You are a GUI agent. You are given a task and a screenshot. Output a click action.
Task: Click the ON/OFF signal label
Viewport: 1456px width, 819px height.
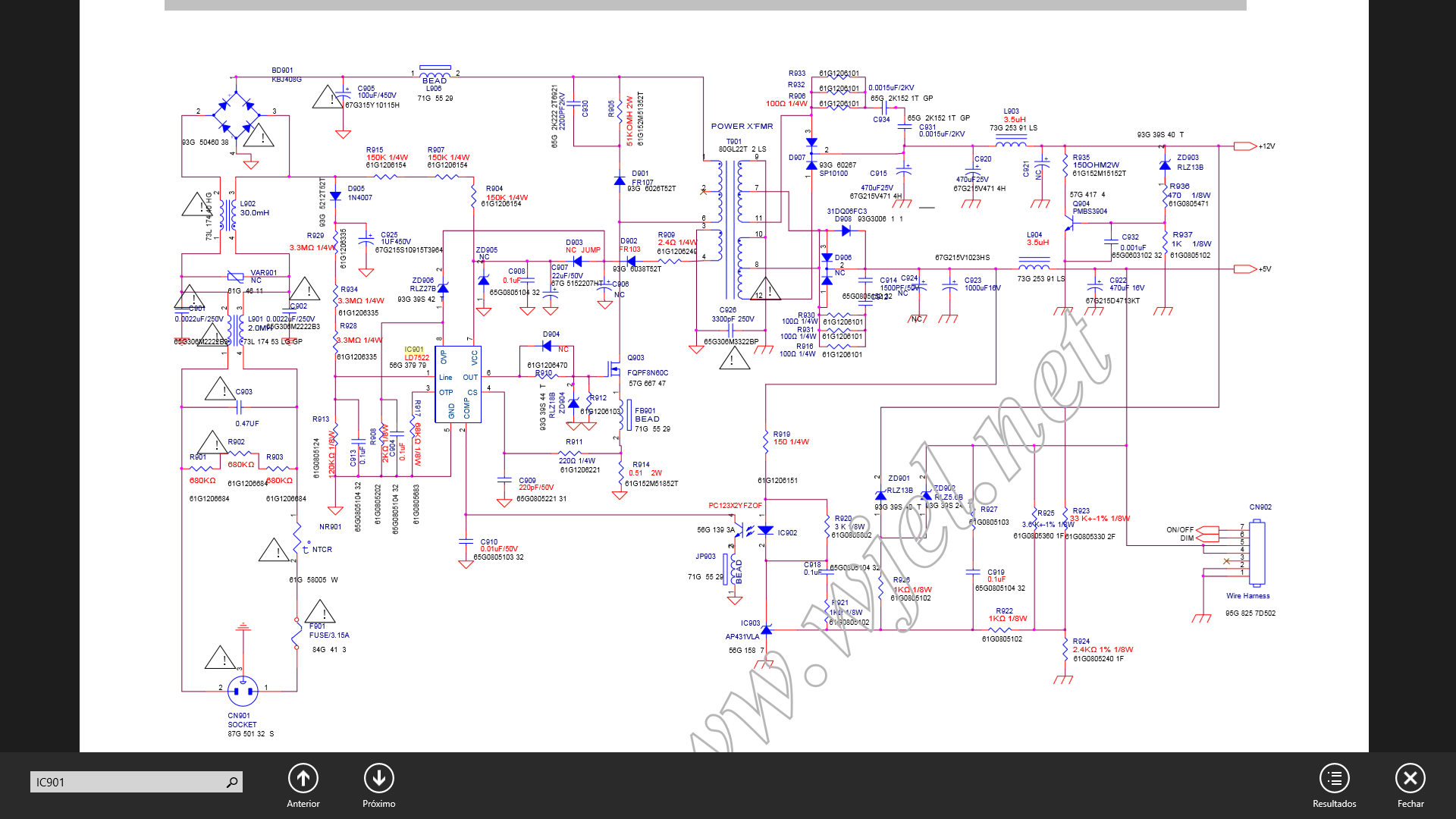(x=1180, y=530)
